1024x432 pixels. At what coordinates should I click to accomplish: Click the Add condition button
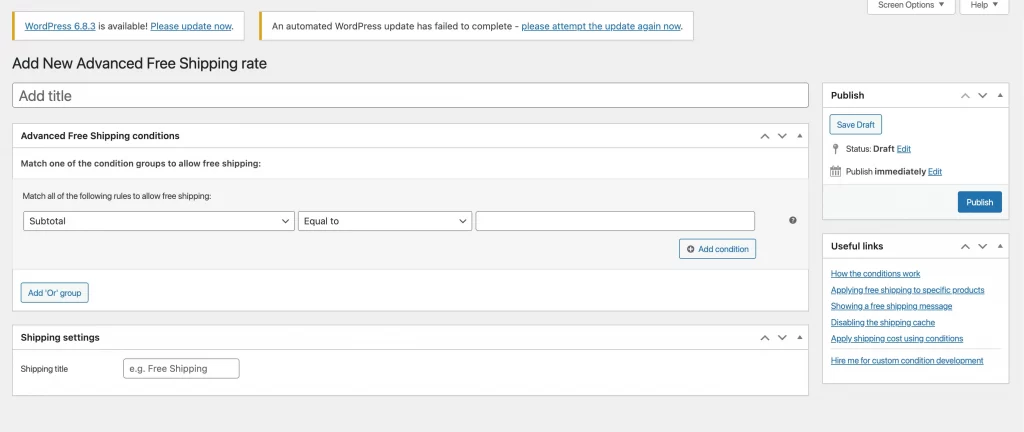[717, 249]
